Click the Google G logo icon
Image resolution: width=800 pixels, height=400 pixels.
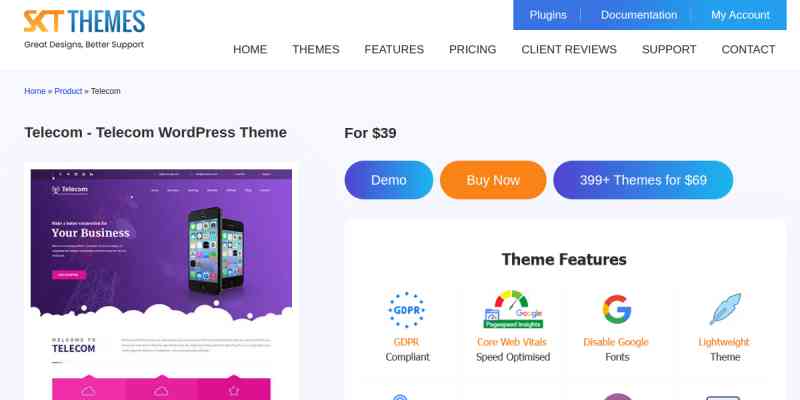(616, 309)
